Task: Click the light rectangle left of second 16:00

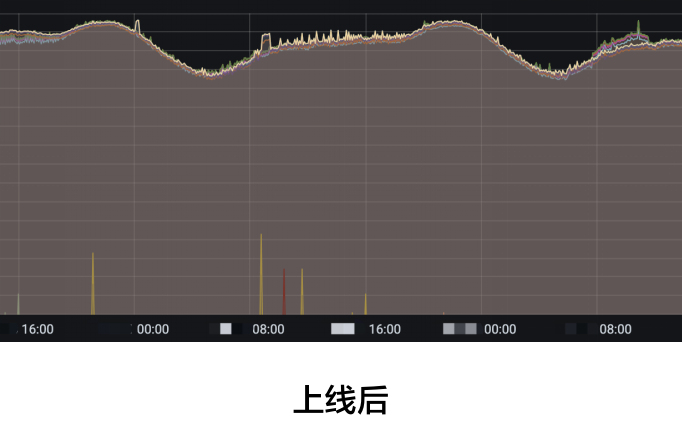Action: (343, 329)
